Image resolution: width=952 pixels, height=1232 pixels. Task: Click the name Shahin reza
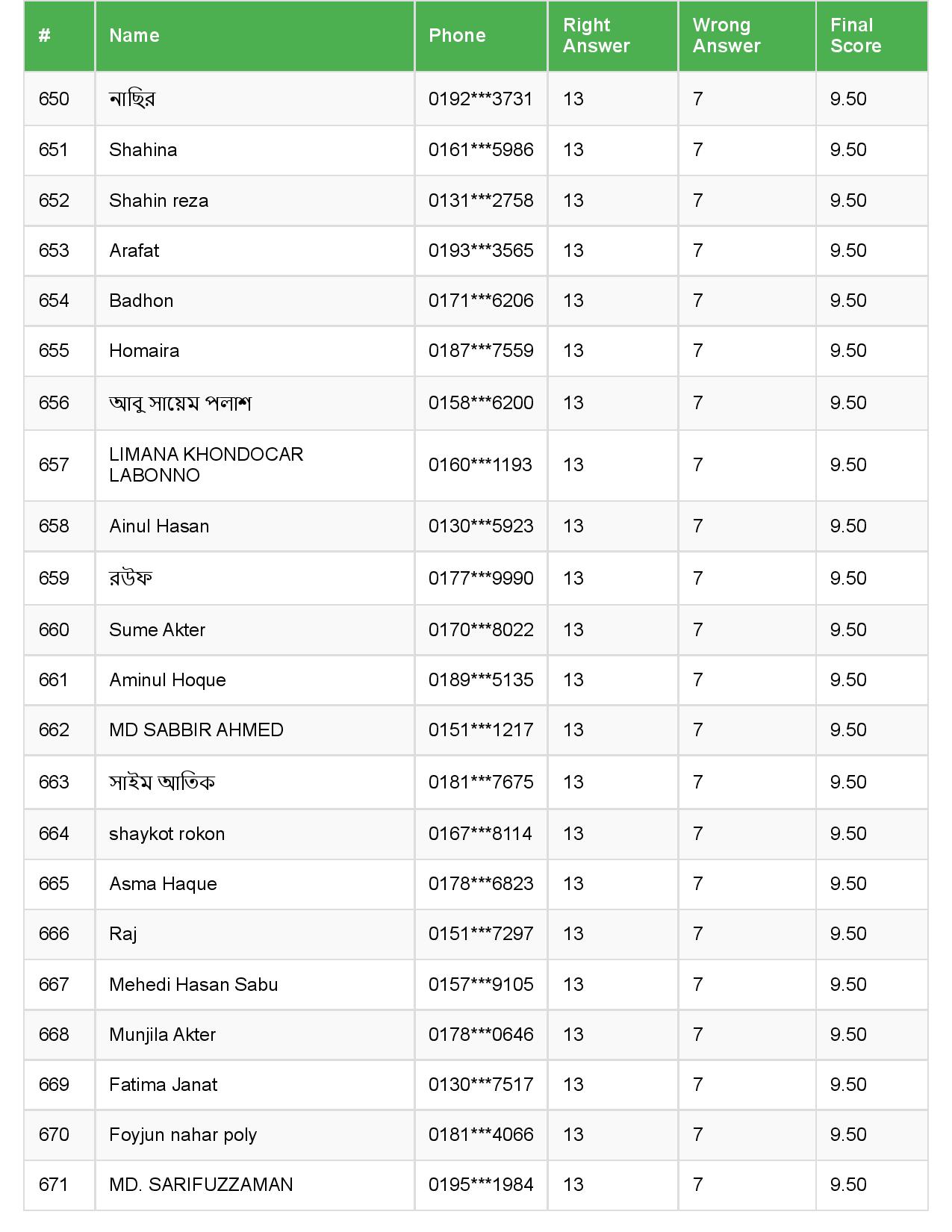(x=158, y=200)
